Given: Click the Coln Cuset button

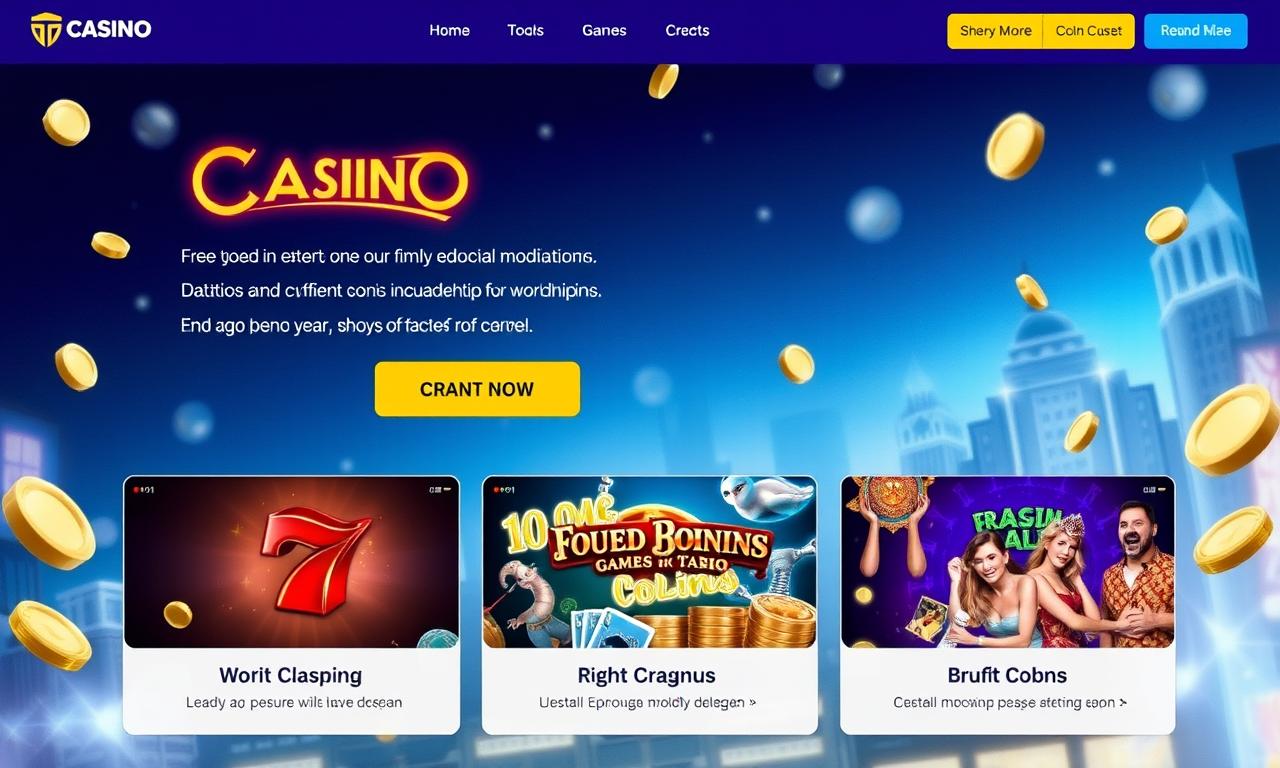Looking at the screenshot, I should point(1089,31).
